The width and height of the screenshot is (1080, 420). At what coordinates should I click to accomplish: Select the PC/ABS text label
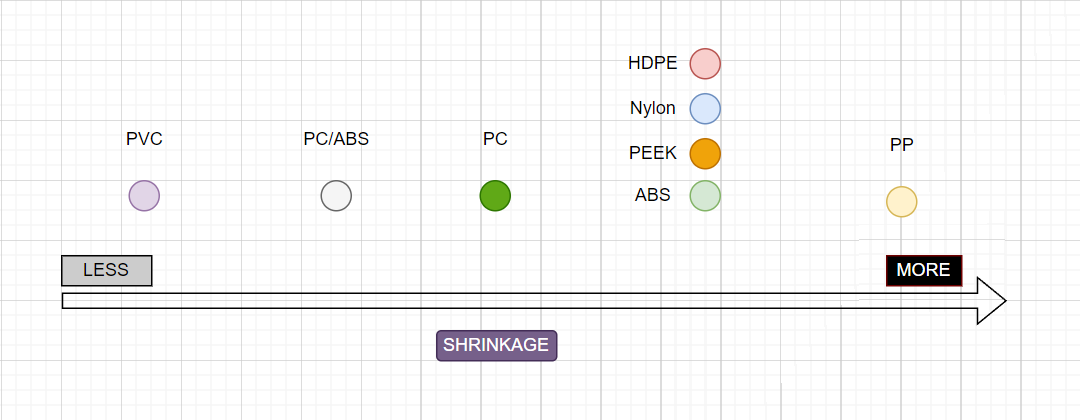click(x=336, y=139)
